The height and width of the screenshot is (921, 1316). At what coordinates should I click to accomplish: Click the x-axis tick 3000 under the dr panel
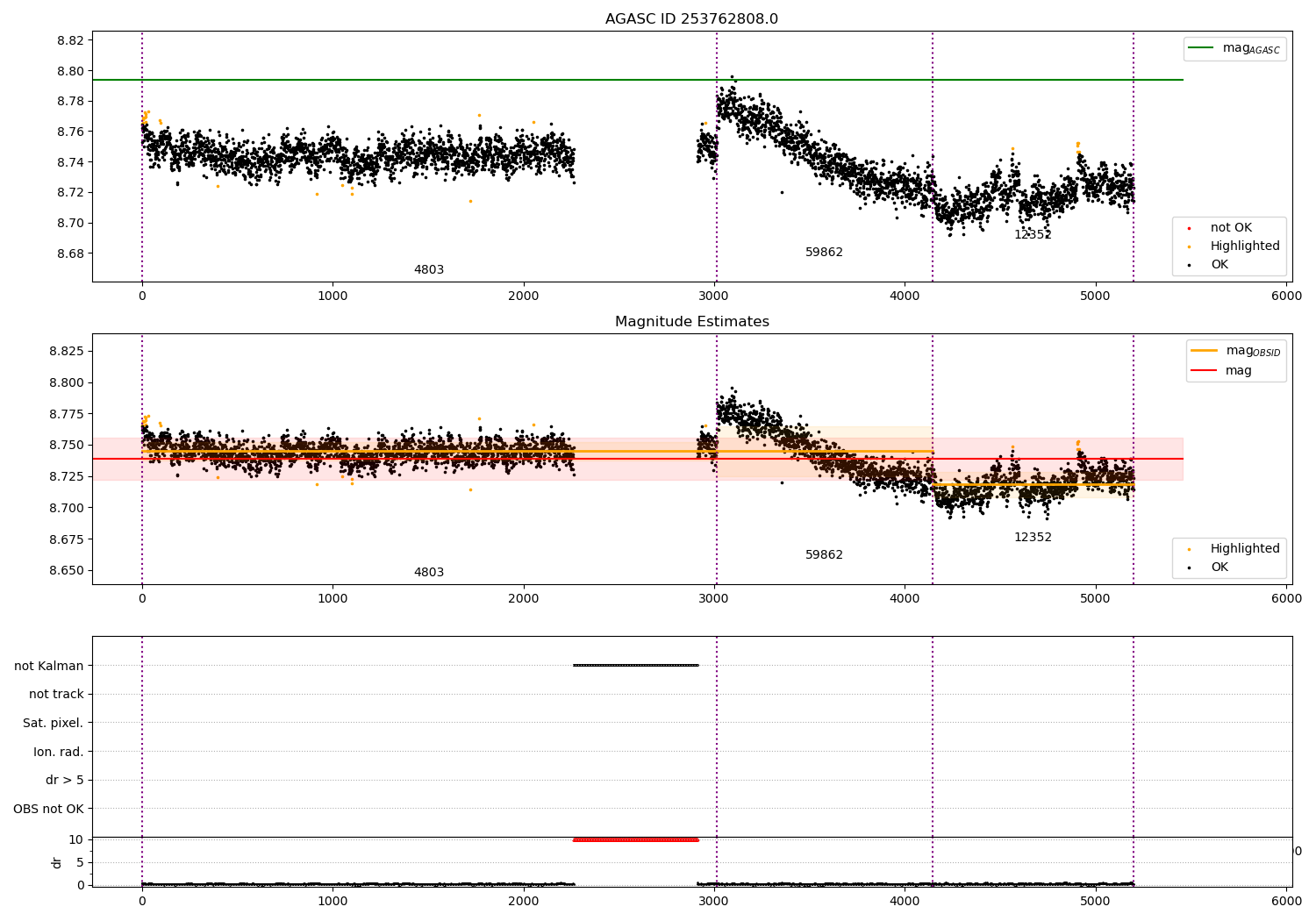(x=714, y=901)
